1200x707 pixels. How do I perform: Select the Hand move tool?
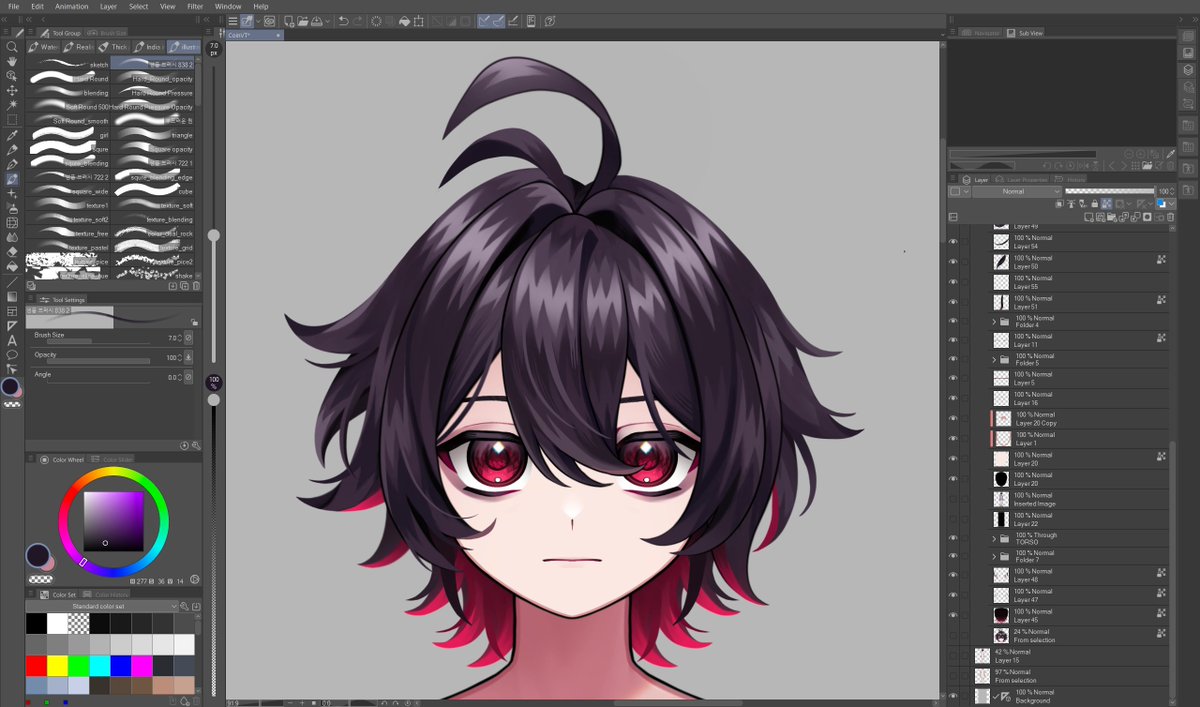(12, 61)
